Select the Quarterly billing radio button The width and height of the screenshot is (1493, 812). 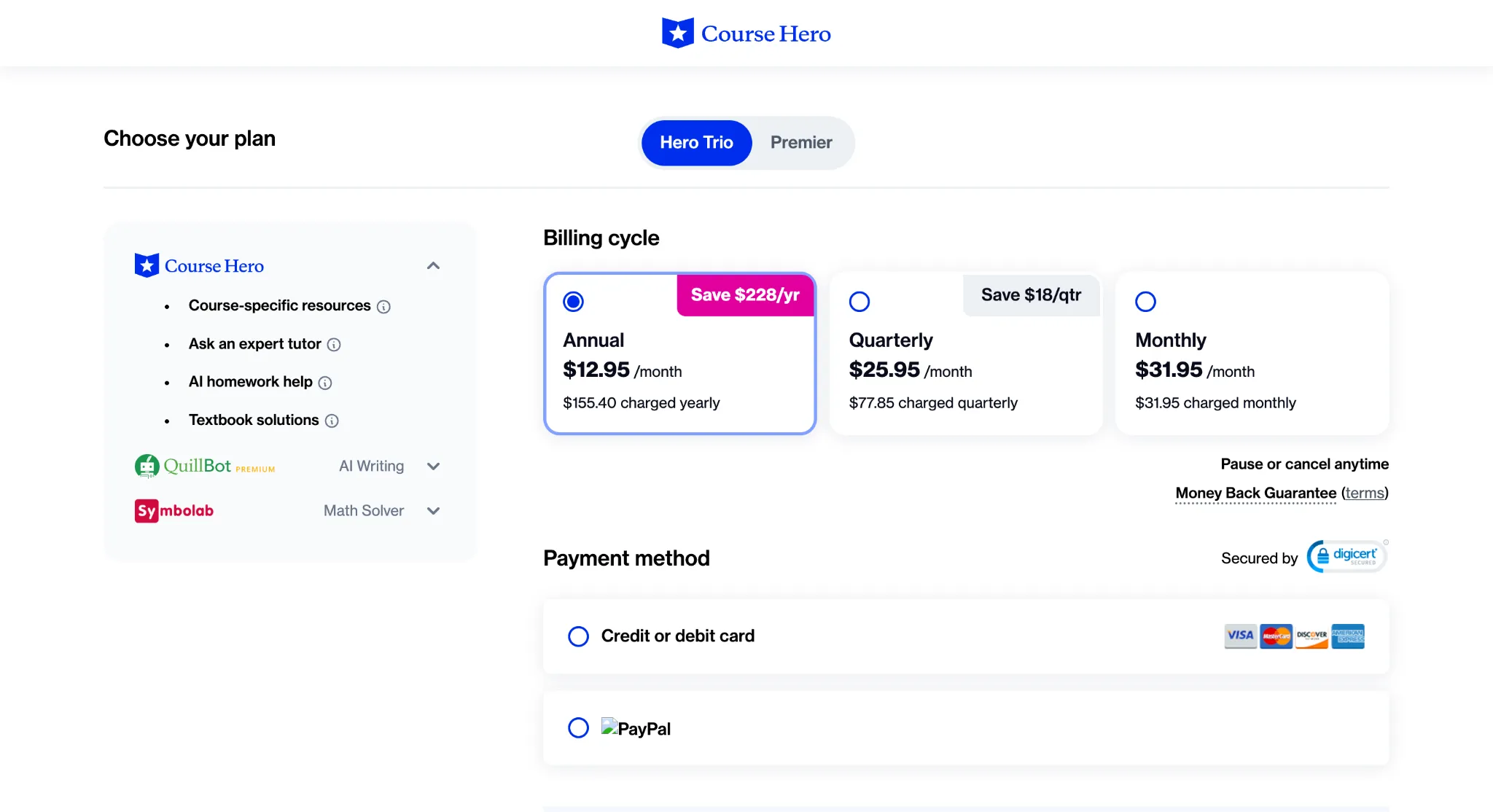[859, 301]
